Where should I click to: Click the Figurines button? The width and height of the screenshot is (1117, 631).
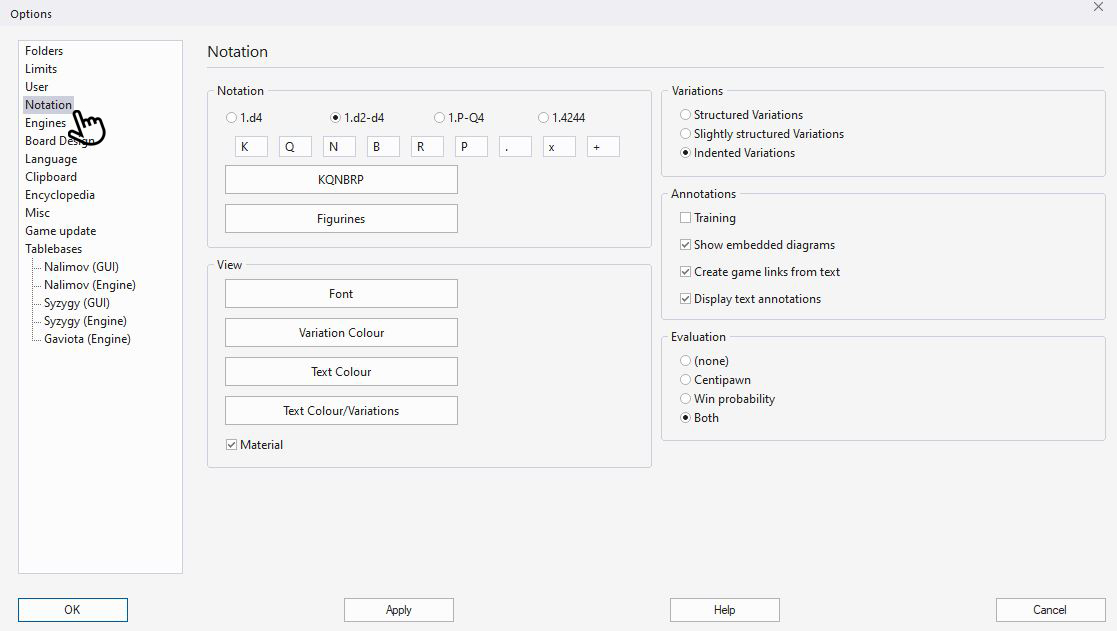click(x=341, y=219)
